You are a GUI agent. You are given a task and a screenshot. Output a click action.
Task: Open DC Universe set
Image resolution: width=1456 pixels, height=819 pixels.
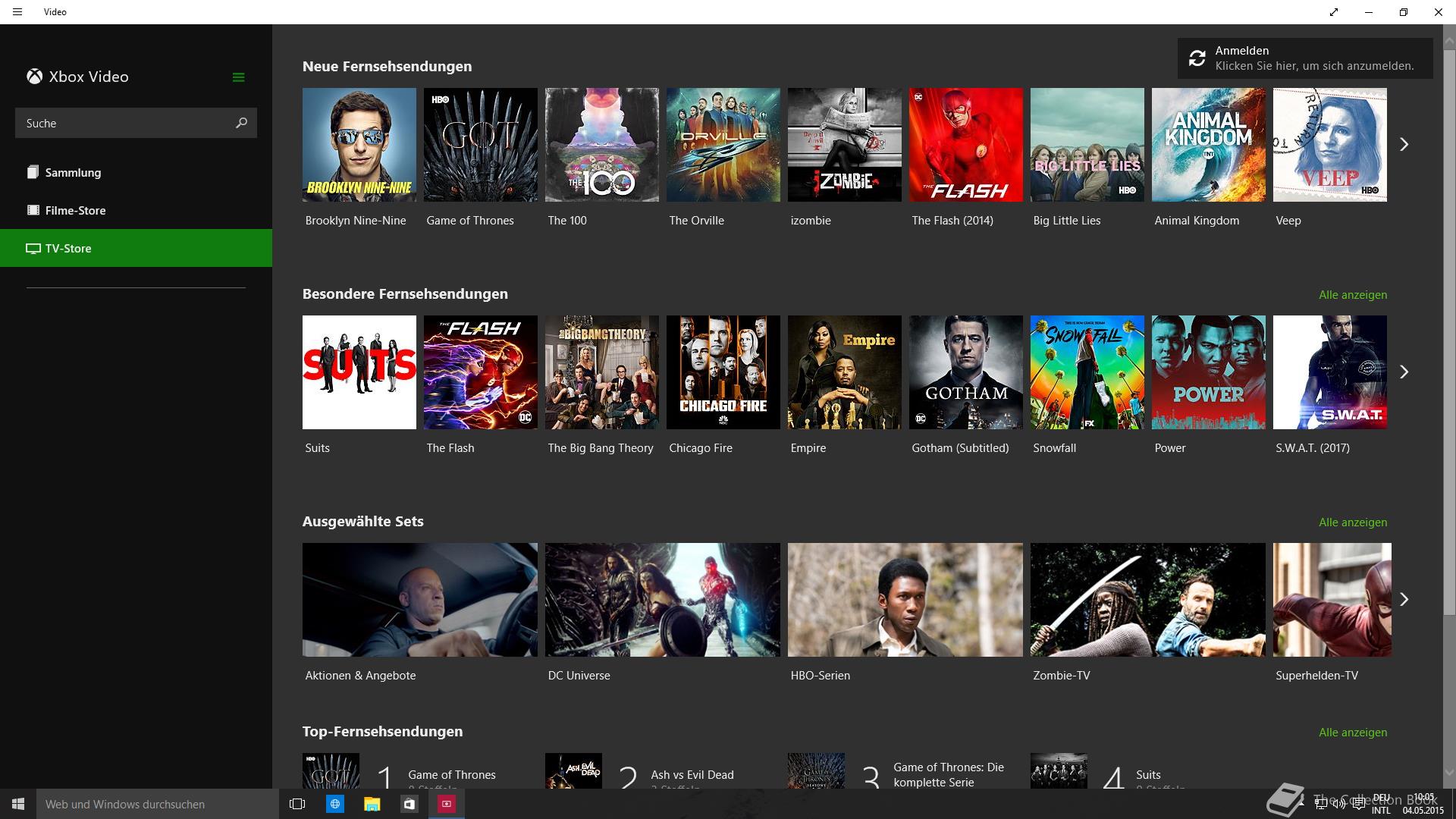pyautogui.click(x=663, y=600)
